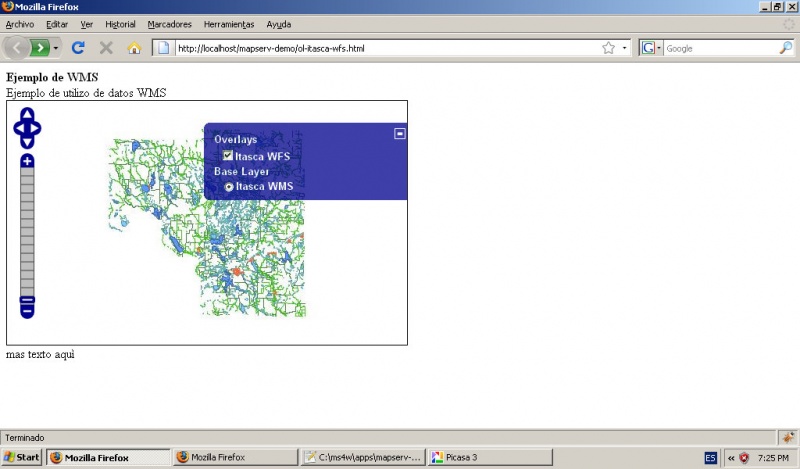Click the map zoom in plus button
The height and width of the screenshot is (469, 800).
pos(27,161)
